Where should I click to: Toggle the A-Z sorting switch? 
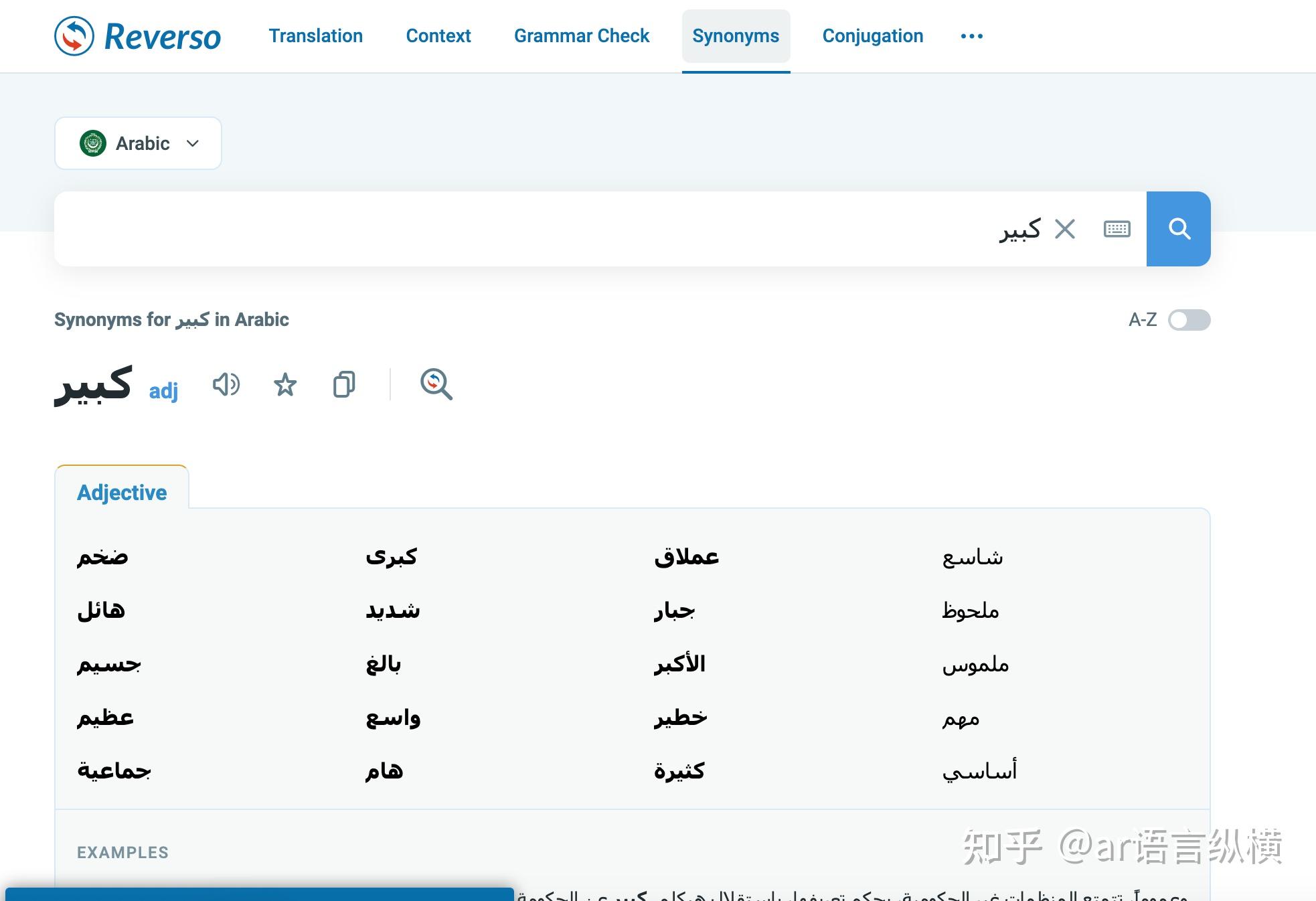pyautogui.click(x=1189, y=320)
